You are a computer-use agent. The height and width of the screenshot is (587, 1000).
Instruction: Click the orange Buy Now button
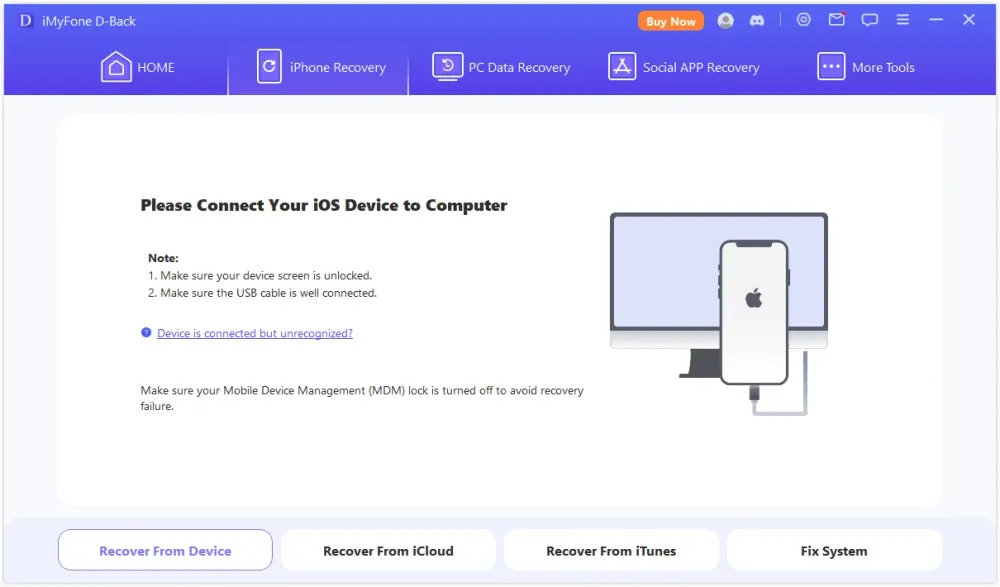(670, 21)
